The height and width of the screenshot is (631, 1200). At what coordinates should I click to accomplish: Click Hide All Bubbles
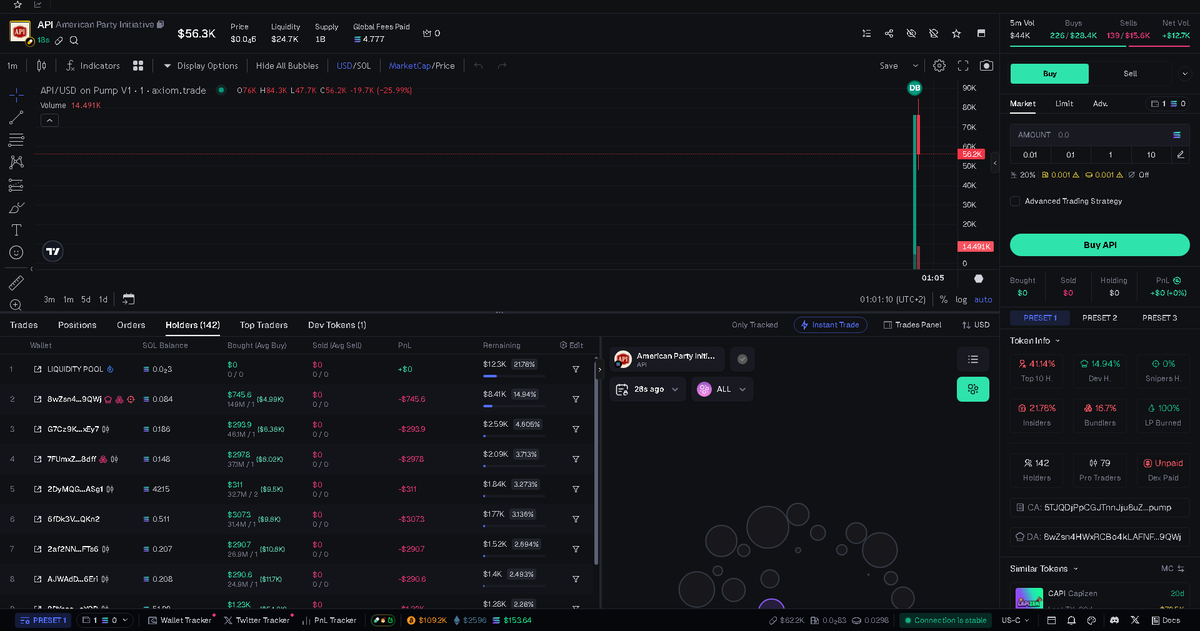click(287, 66)
